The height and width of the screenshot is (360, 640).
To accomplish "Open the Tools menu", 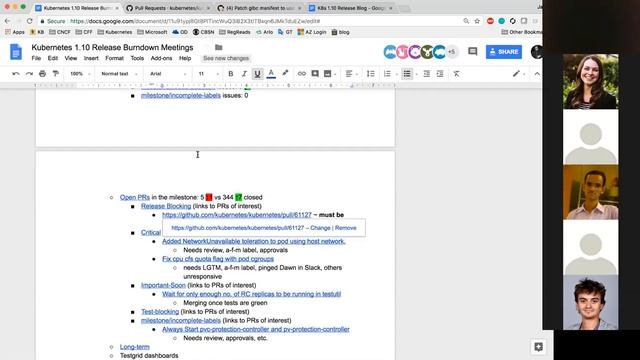I will 137,58.
